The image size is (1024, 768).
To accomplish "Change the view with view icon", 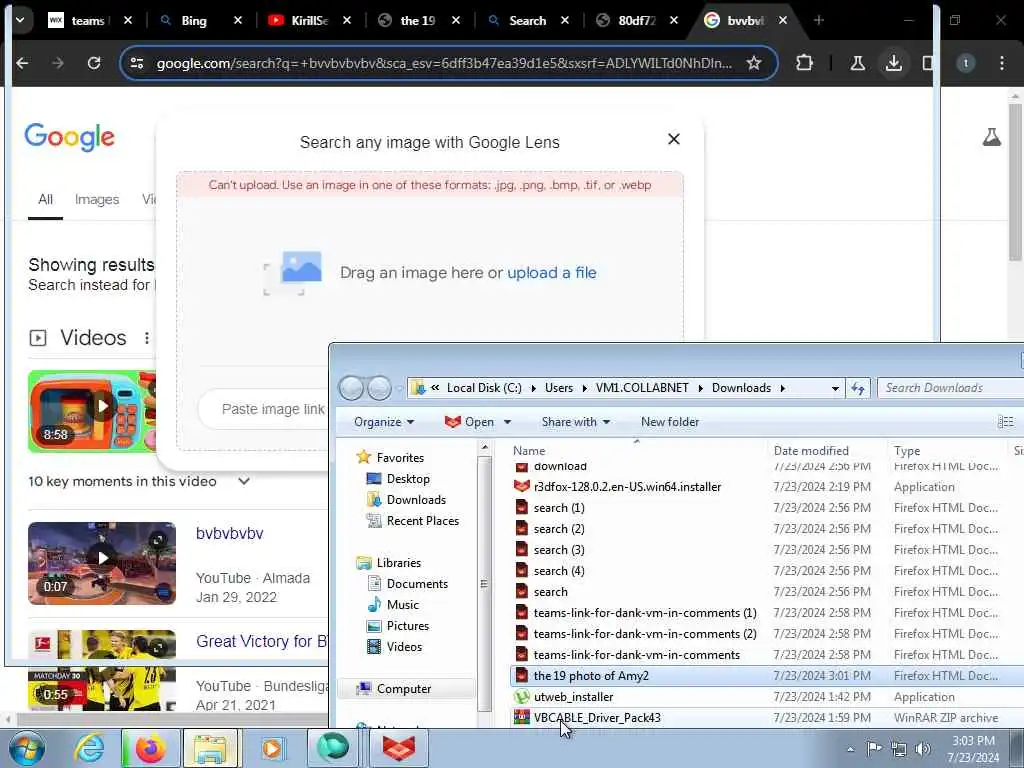I will 1006,422.
